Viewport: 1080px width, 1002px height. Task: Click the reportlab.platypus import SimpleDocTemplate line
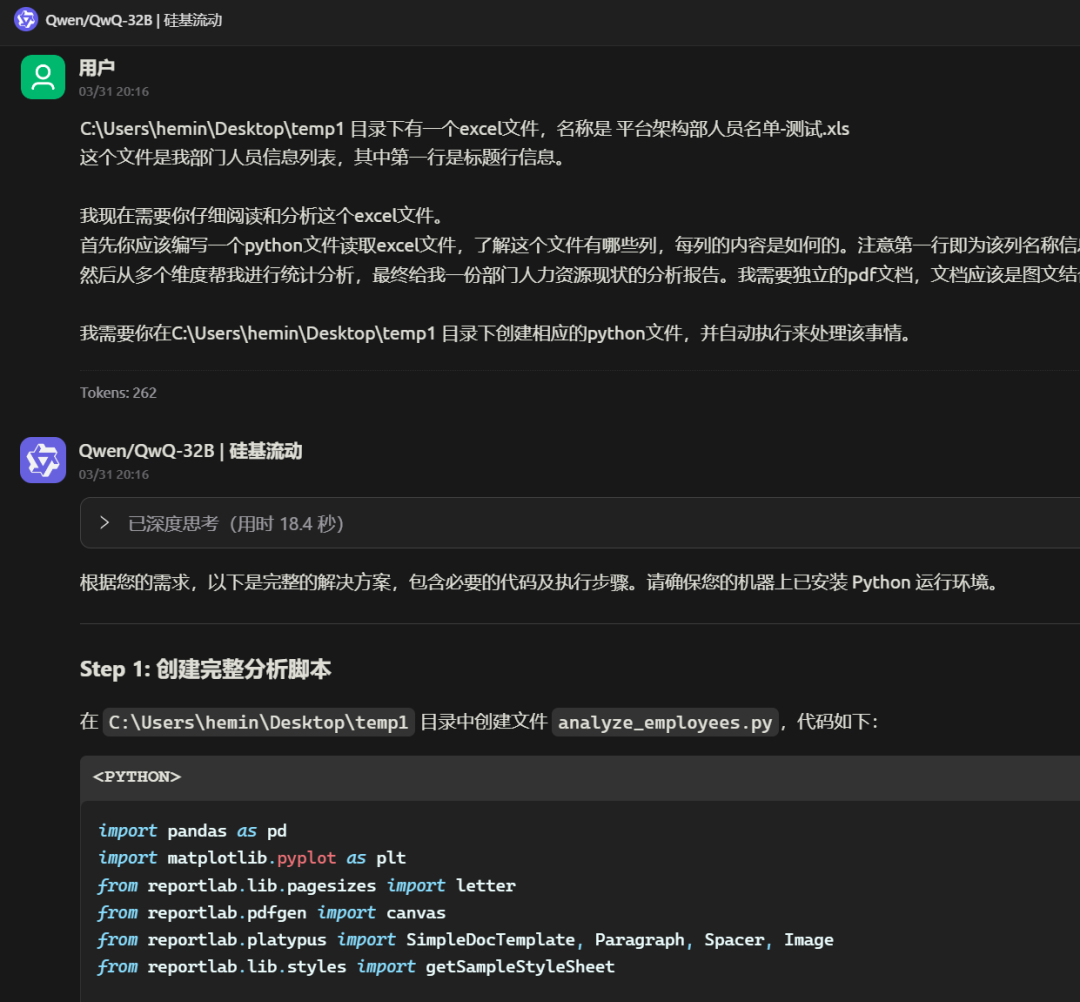point(466,940)
